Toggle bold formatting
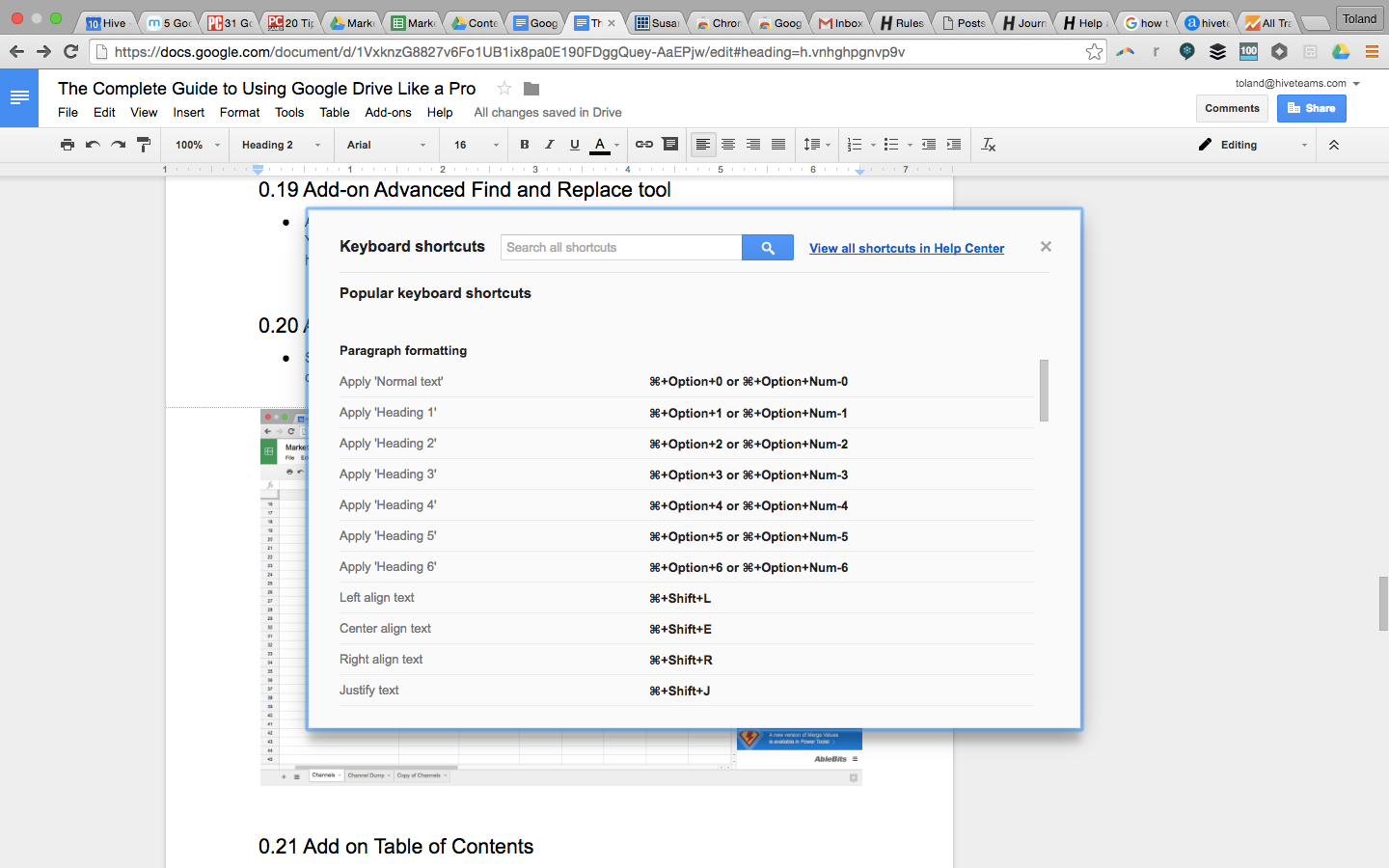The height and width of the screenshot is (868, 1389). click(x=524, y=145)
